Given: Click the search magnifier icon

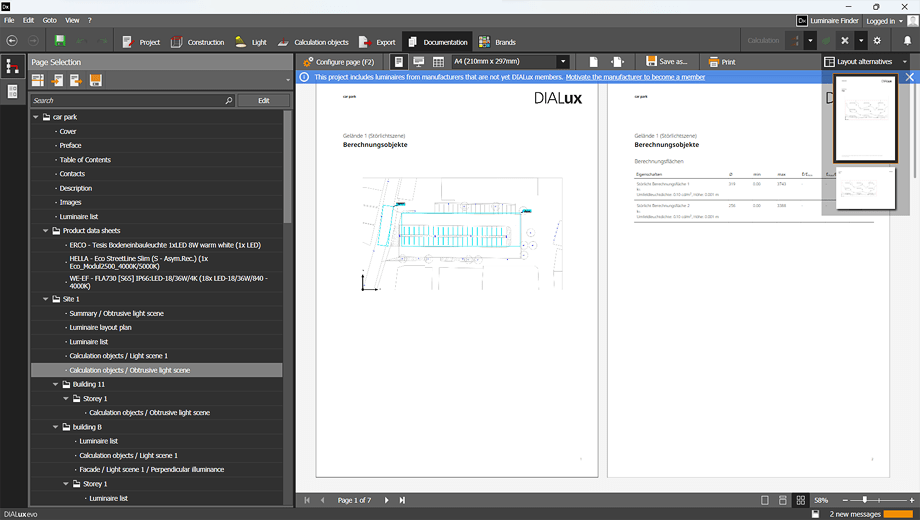Looking at the screenshot, I should (x=229, y=101).
